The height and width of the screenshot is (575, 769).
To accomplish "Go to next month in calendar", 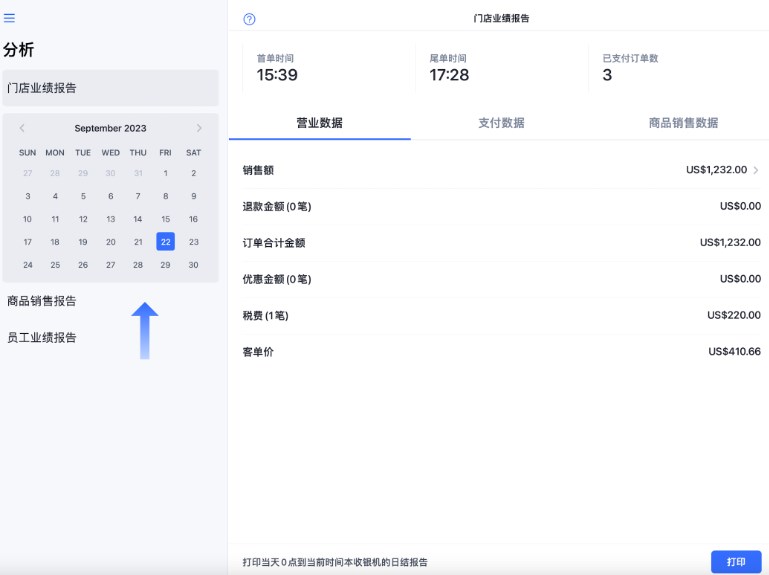I will click(x=199, y=128).
